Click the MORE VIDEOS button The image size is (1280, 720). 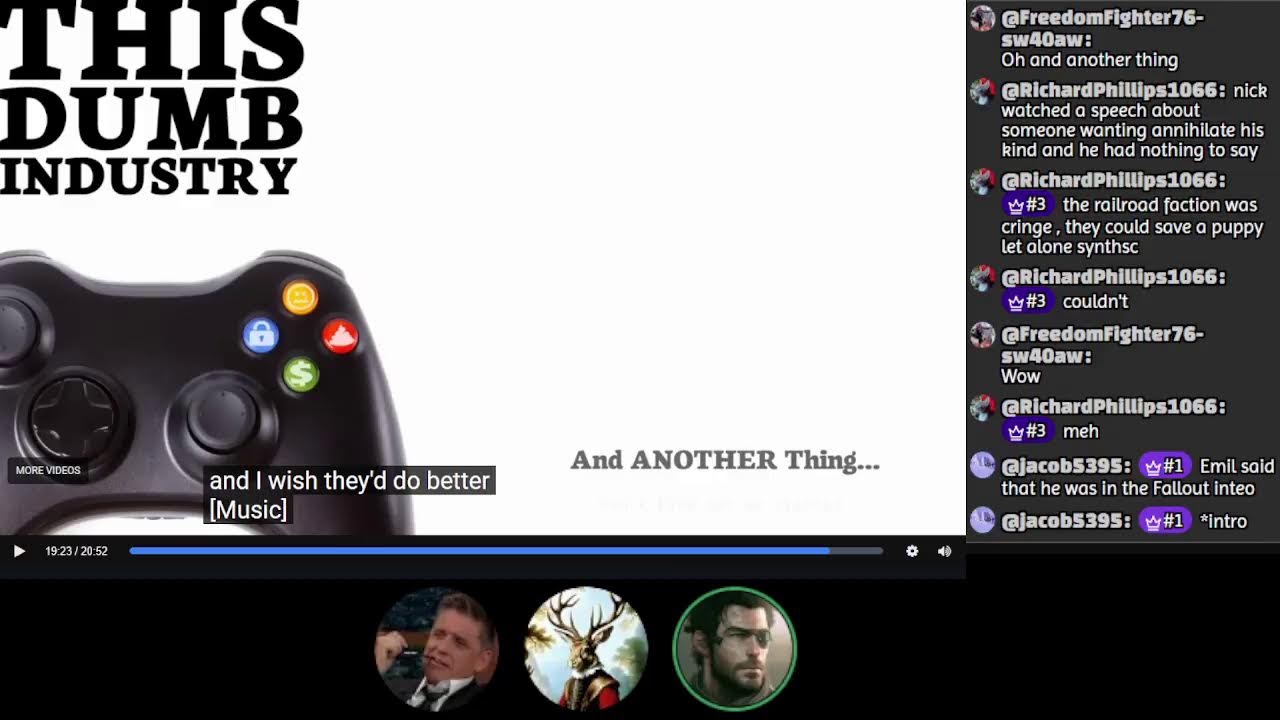[x=48, y=470]
